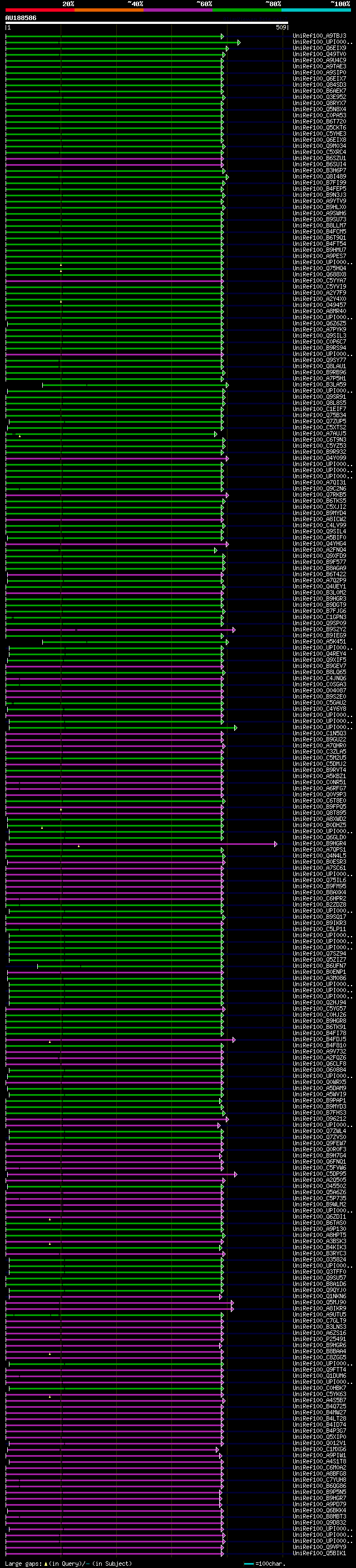The height and width of the screenshot is (1568, 356).
Task: Click the UniRef100_C1N5Q3 label
Action: coord(319,734)
